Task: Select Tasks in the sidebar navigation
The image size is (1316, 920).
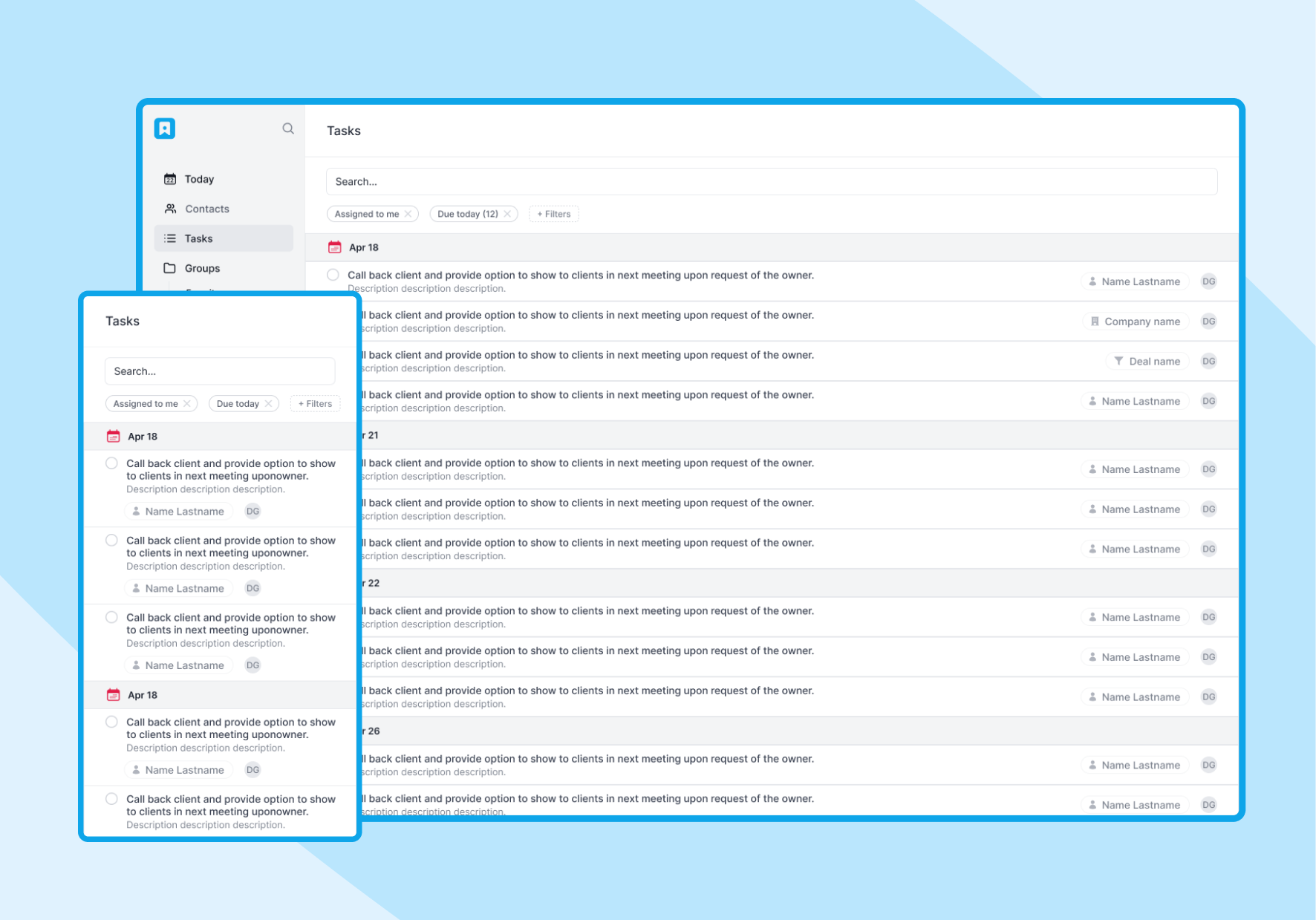Action: coord(199,238)
